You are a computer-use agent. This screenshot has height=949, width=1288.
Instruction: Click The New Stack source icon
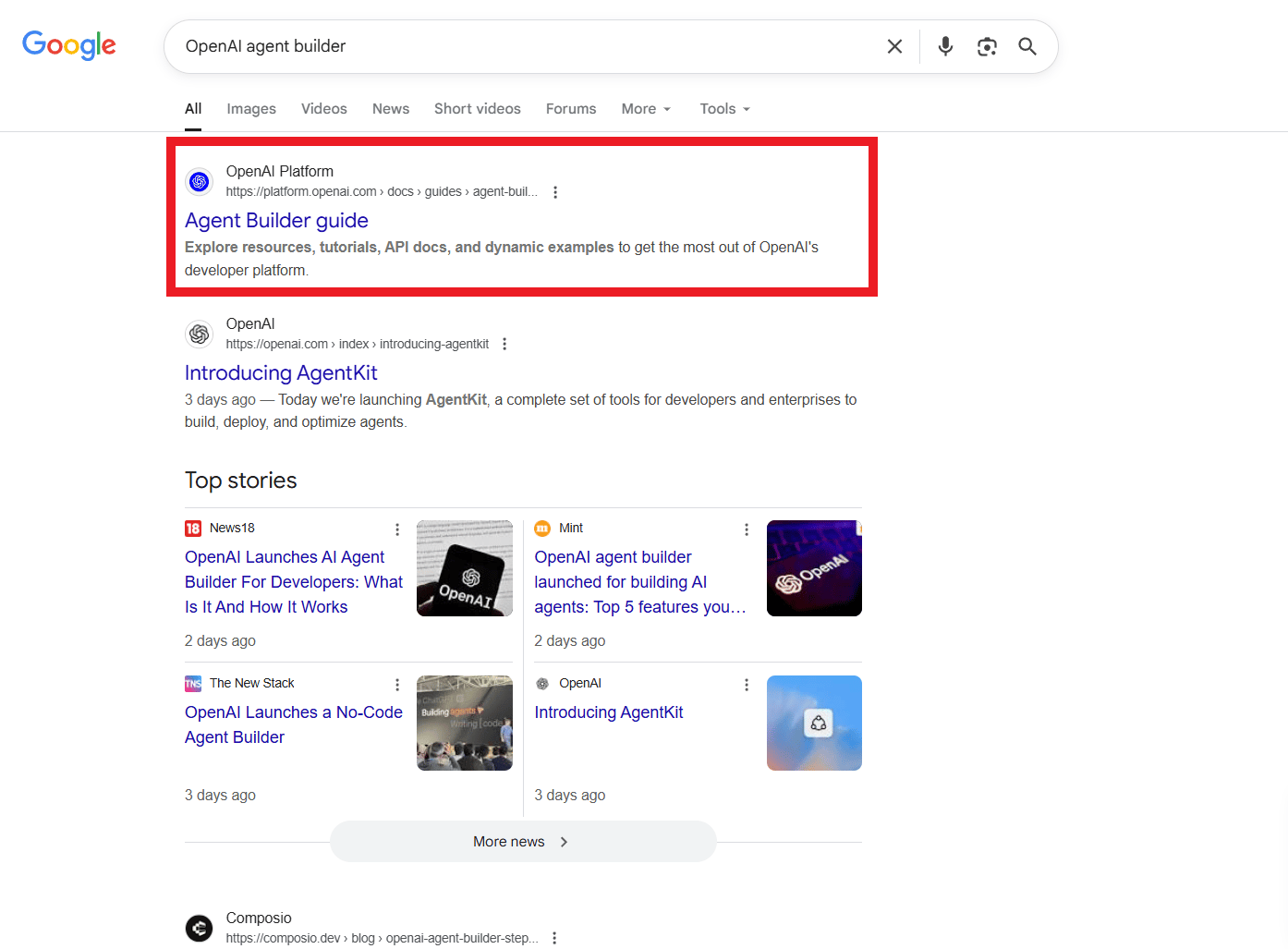(x=193, y=684)
